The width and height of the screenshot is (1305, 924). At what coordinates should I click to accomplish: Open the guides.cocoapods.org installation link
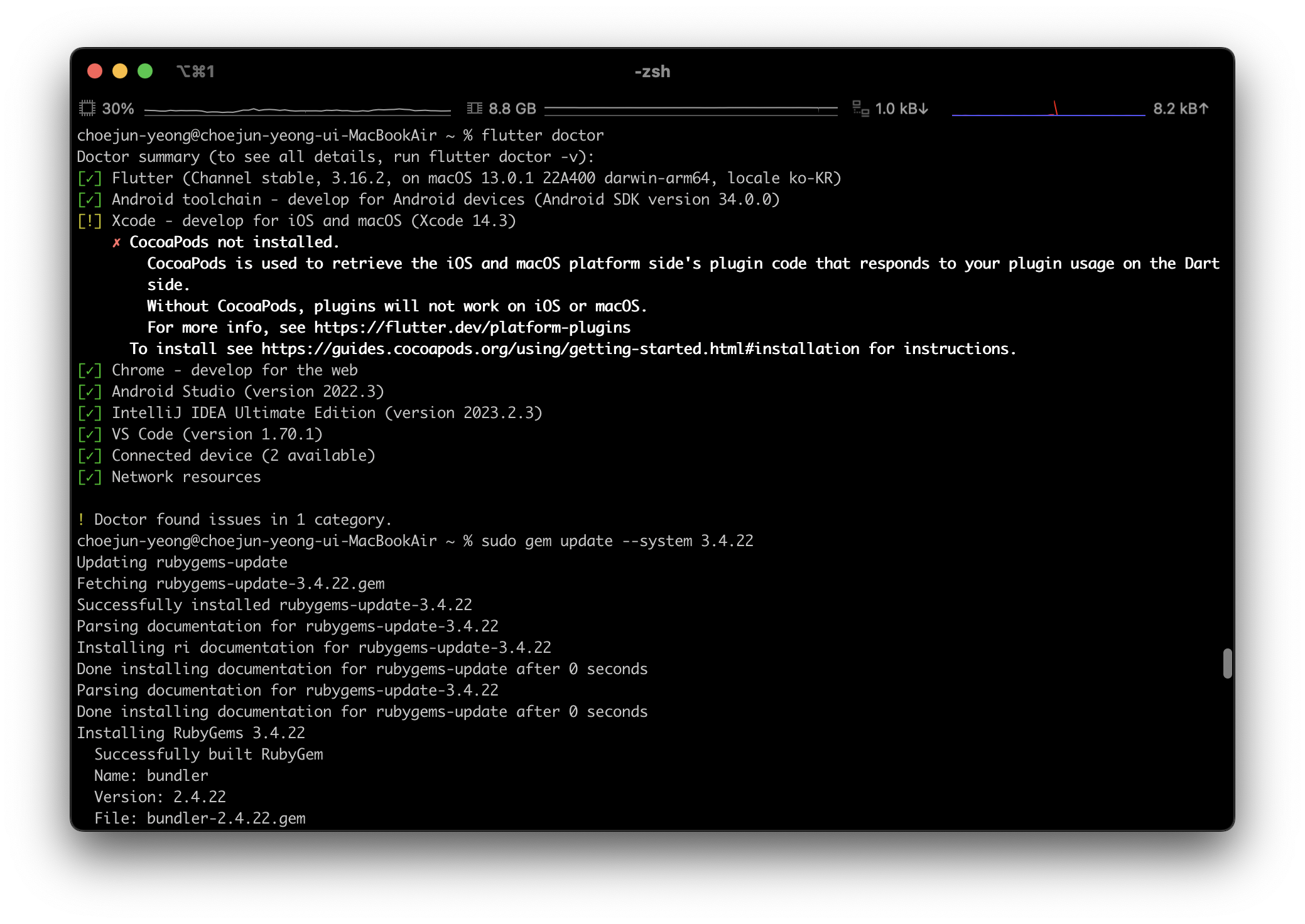[x=560, y=348]
